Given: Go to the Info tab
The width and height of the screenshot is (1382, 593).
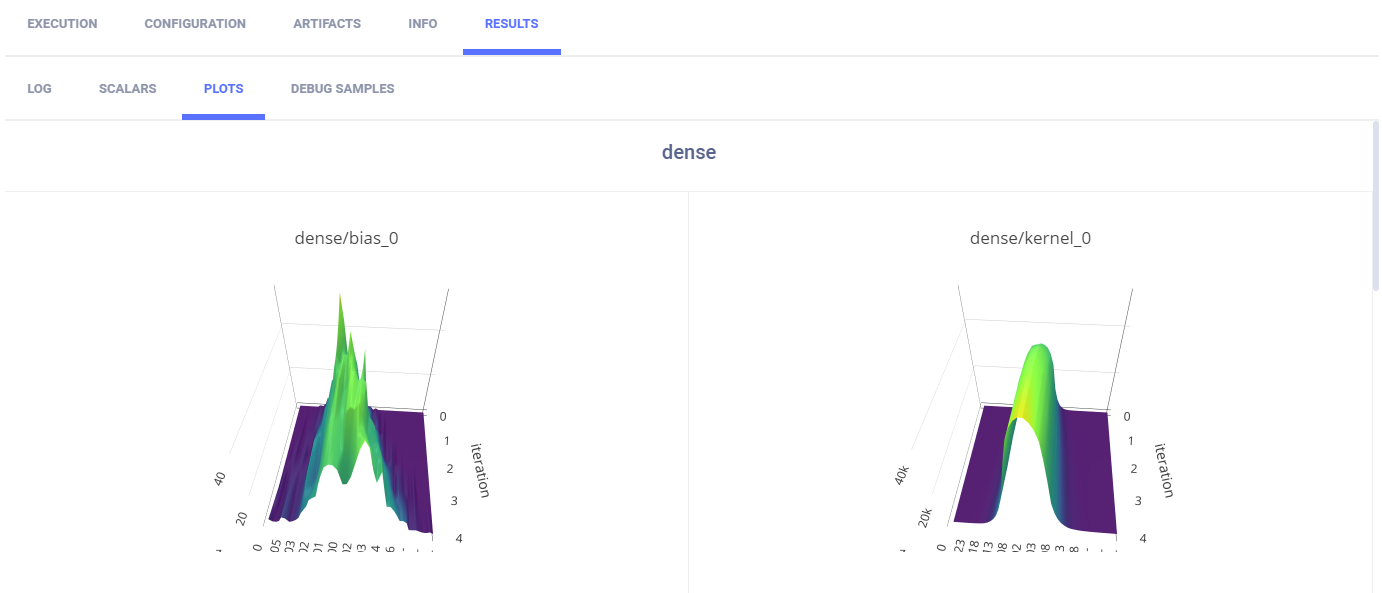Looking at the screenshot, I should [423, 24].
